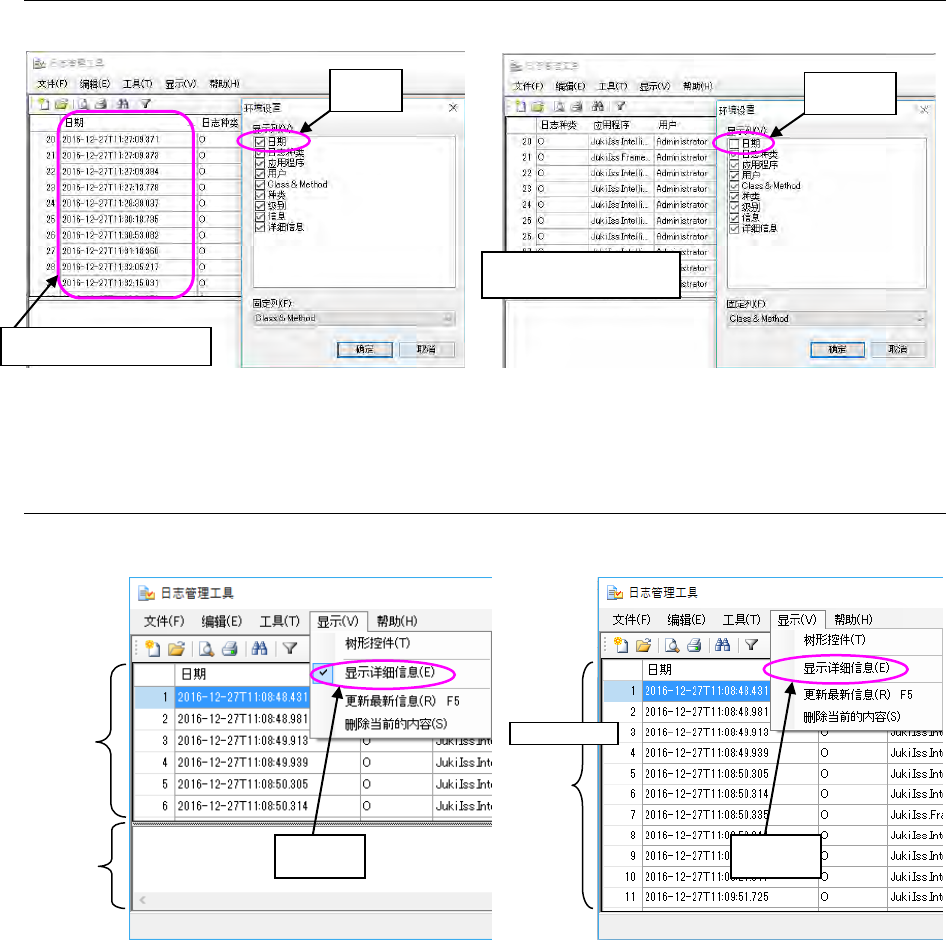Select unticked 显示详细信息(E) menu entry
The width and height of the screenshot is (946, 940).
pos(846,668)
